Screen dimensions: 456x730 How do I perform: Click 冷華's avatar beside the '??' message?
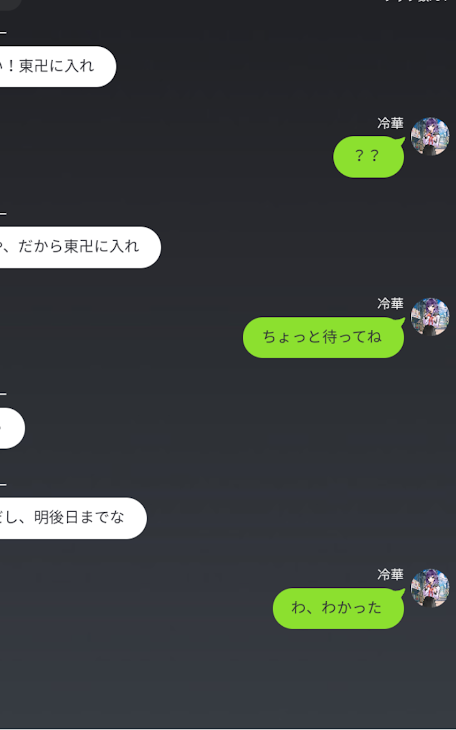429,136
